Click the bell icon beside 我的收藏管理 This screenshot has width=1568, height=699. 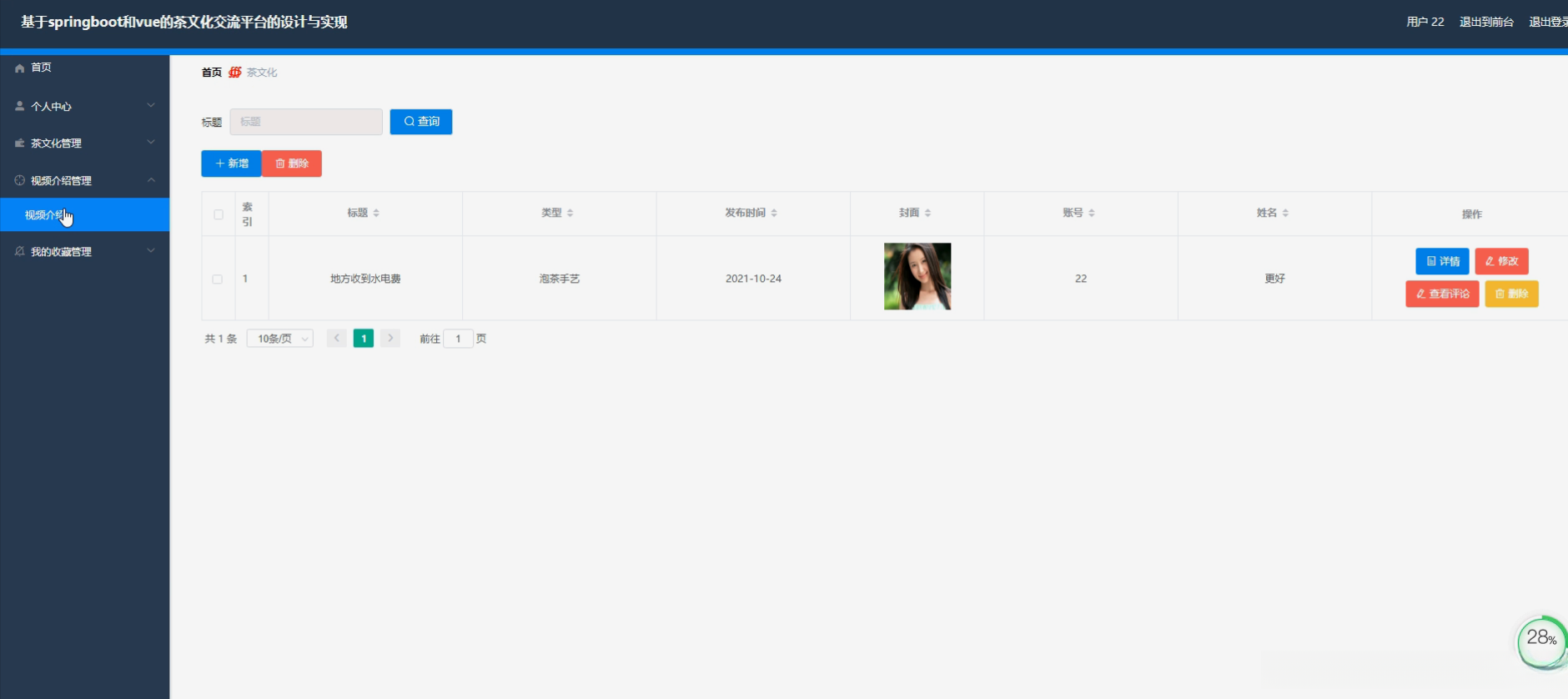tap(19, 251)
